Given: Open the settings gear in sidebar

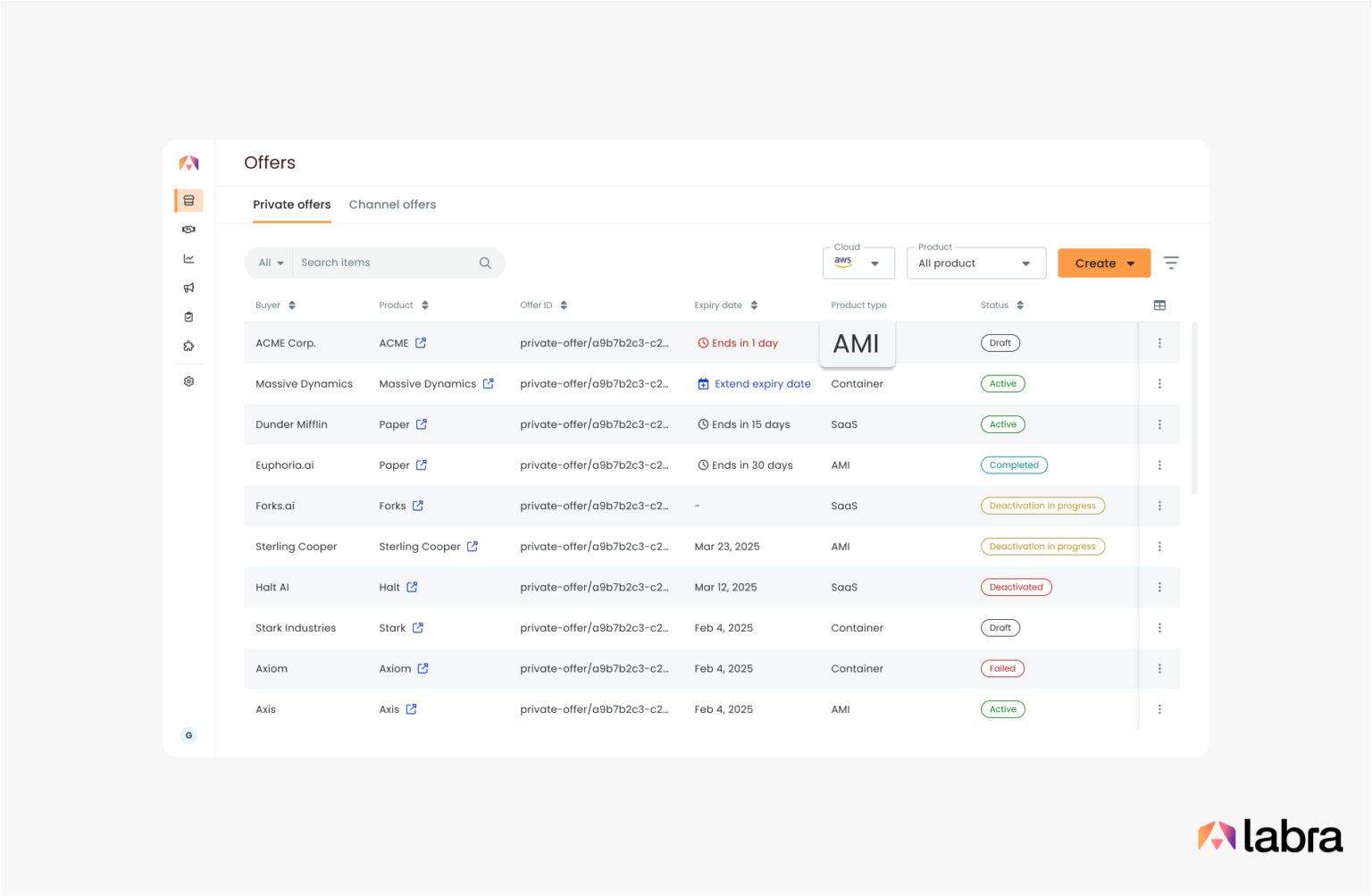Looking at the screenshot, I should tap(188, 381).
